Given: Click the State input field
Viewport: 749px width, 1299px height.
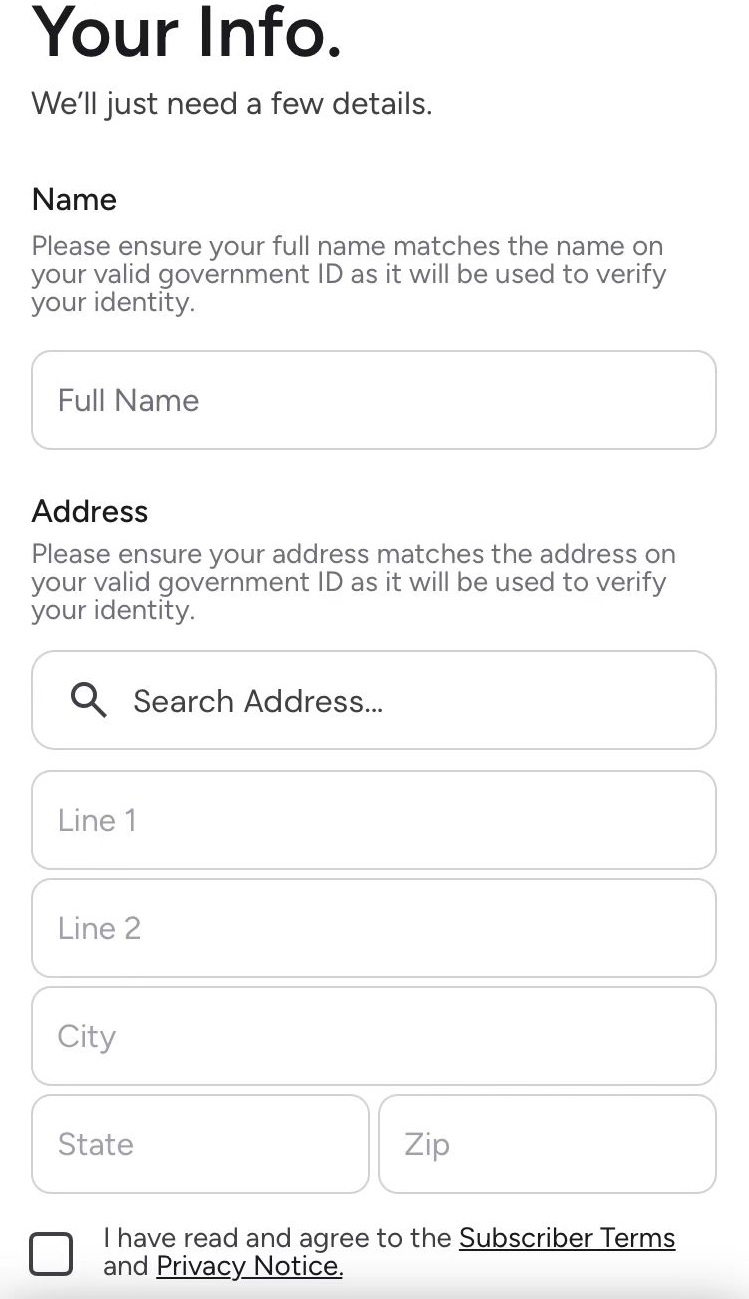Looking at the screenshot, I should [x=200, y=1144].
